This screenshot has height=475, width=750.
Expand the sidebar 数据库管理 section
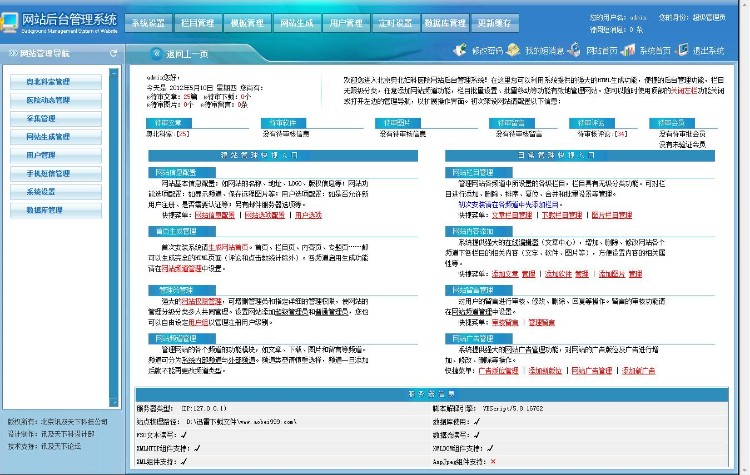click(56, 210)
